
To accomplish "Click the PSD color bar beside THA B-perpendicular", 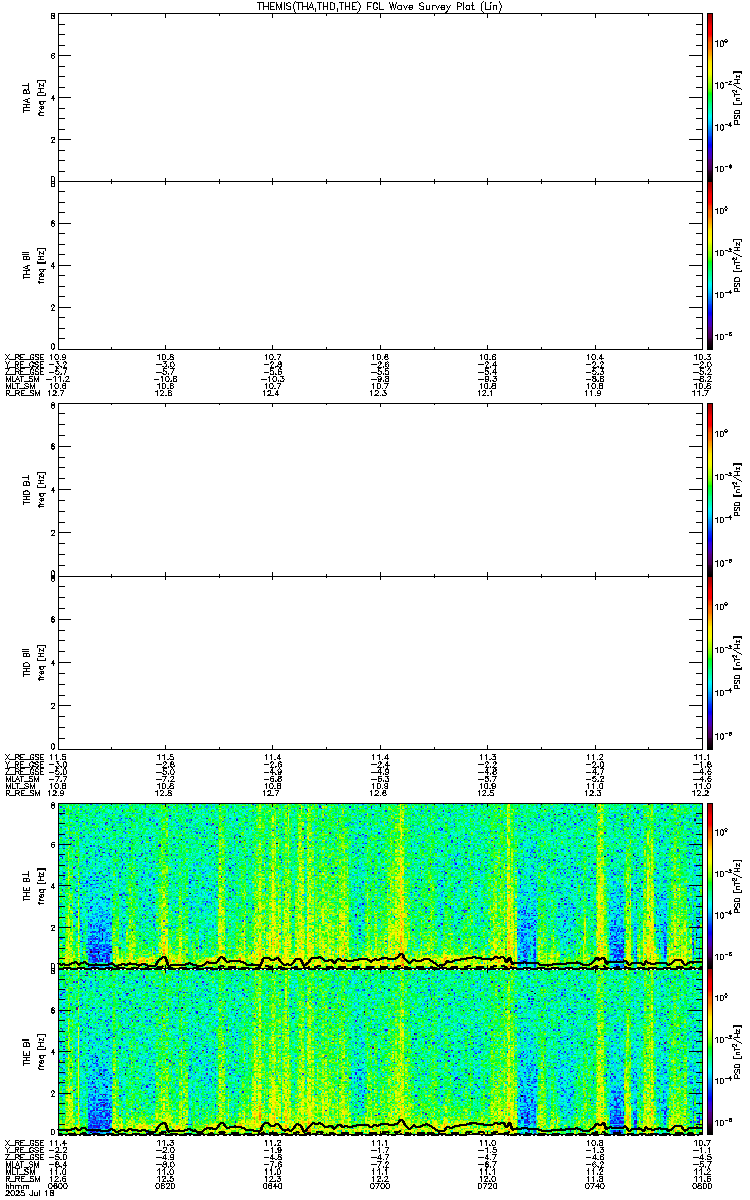I will tap(710, 97).
